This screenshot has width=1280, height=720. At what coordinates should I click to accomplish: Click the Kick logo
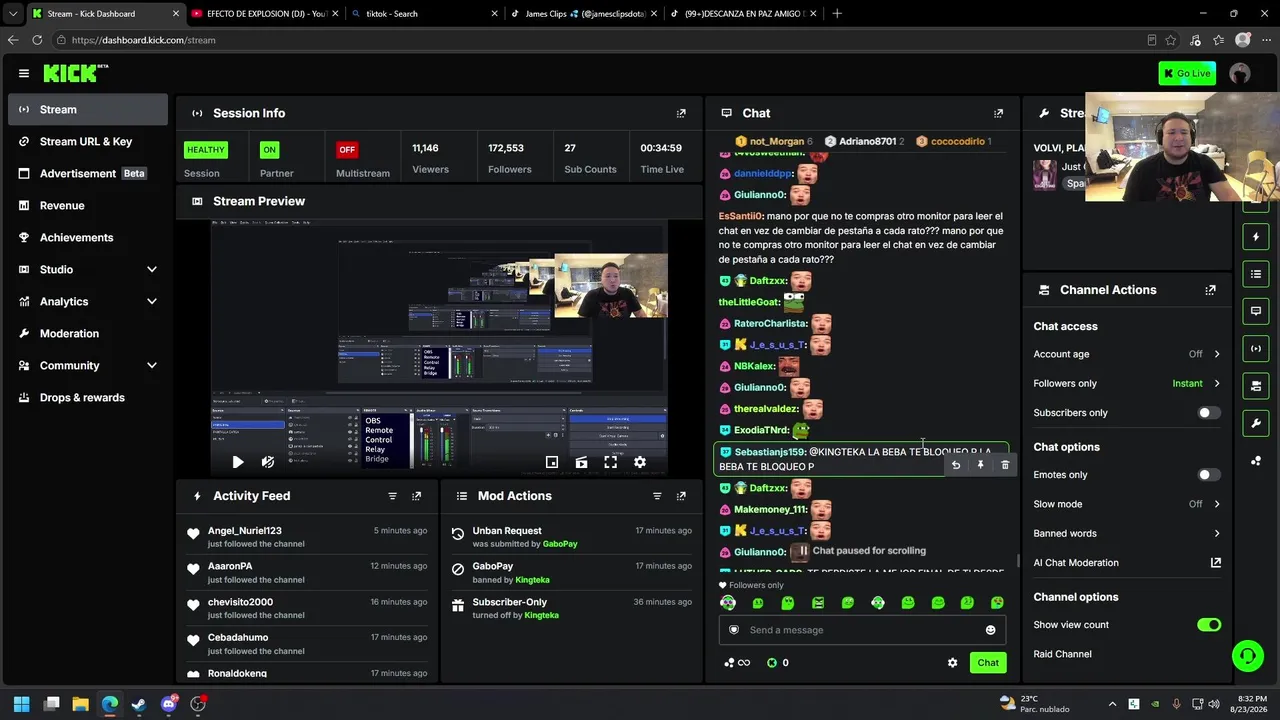point(75,73)
